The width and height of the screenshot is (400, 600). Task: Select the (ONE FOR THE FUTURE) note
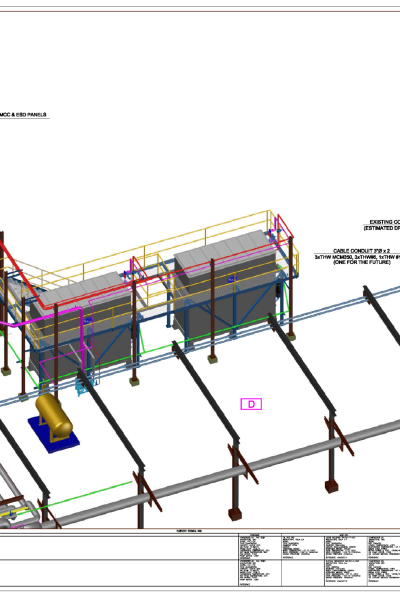pyautogui.click(x=361, y=262)
